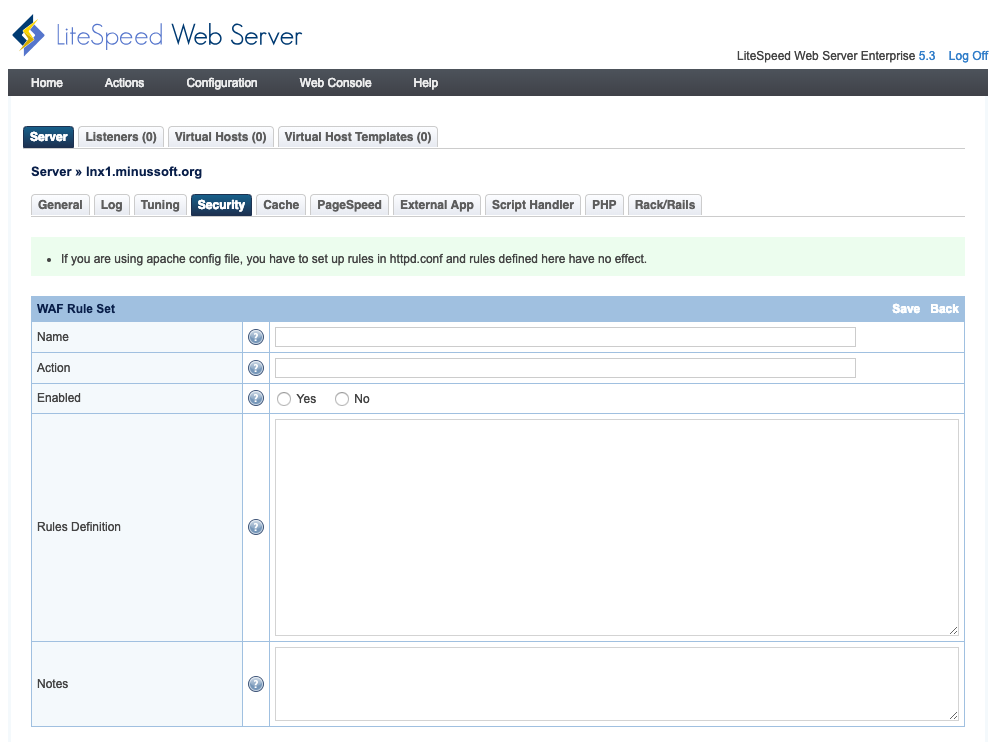Open help for the Action field
1004x742 pixels.
[256, 368]
